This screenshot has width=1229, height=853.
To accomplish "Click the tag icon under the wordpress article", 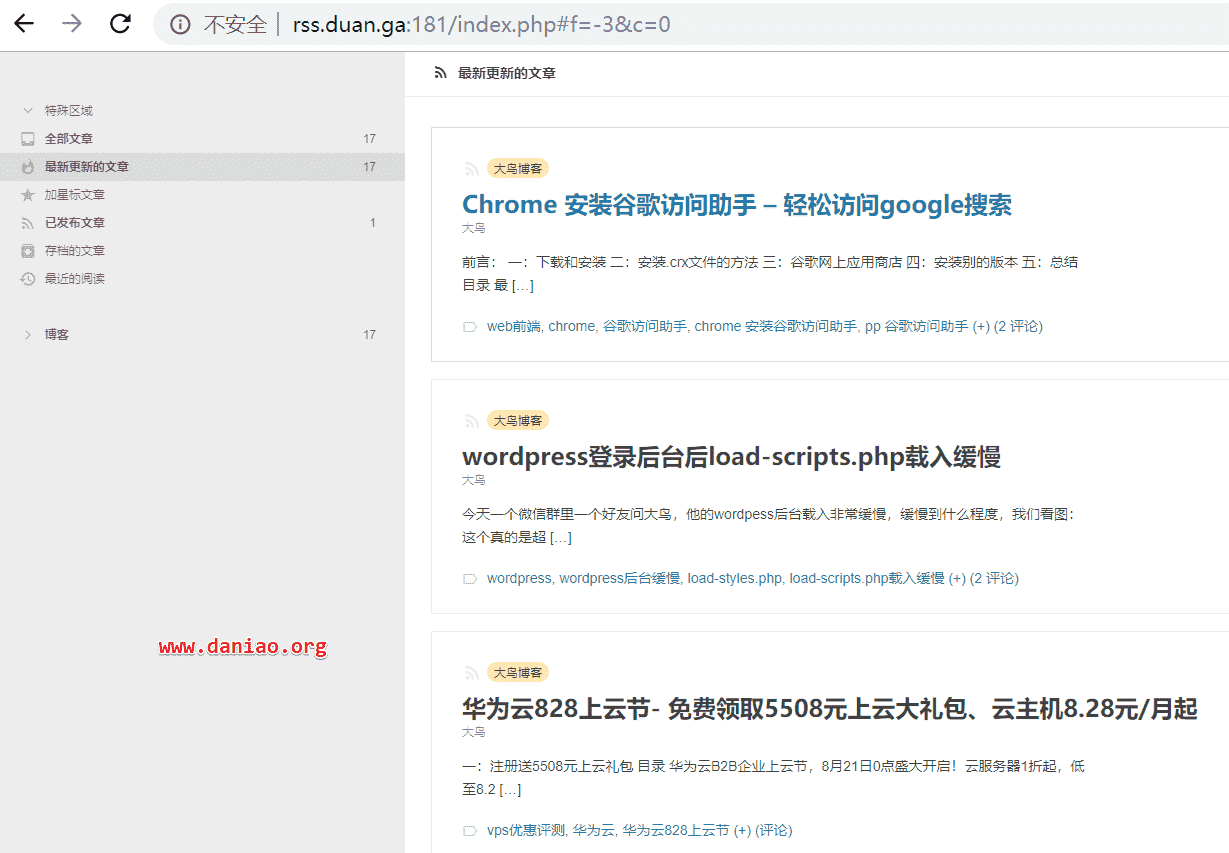I will (x=470, y=579).
